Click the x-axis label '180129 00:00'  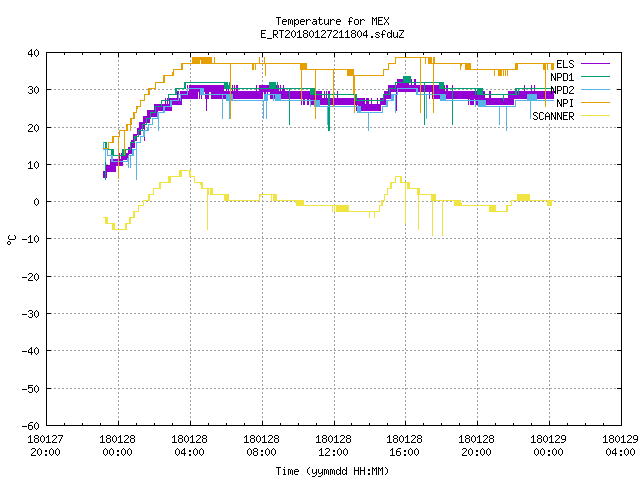548,446
